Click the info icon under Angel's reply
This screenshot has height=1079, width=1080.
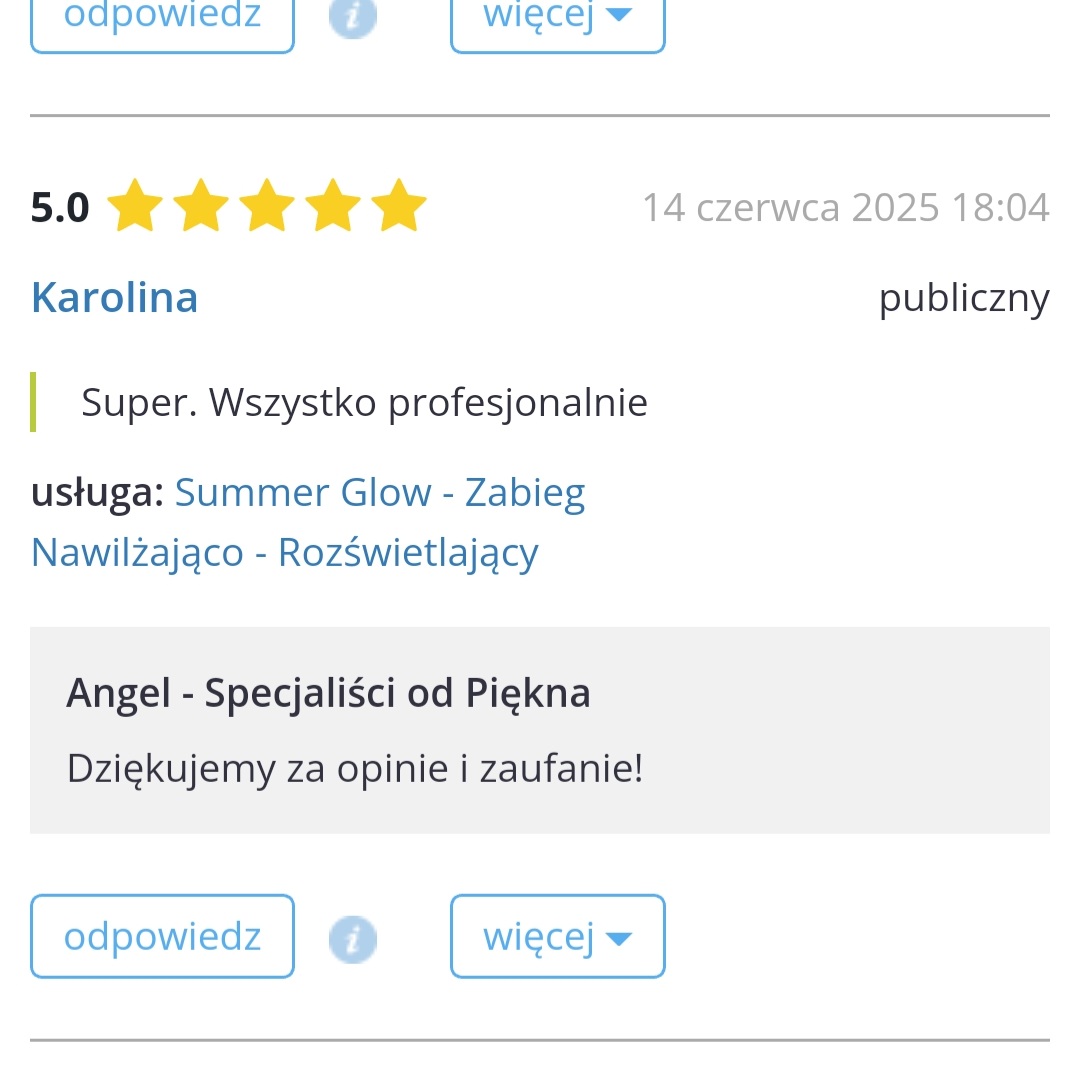point(353,938)
